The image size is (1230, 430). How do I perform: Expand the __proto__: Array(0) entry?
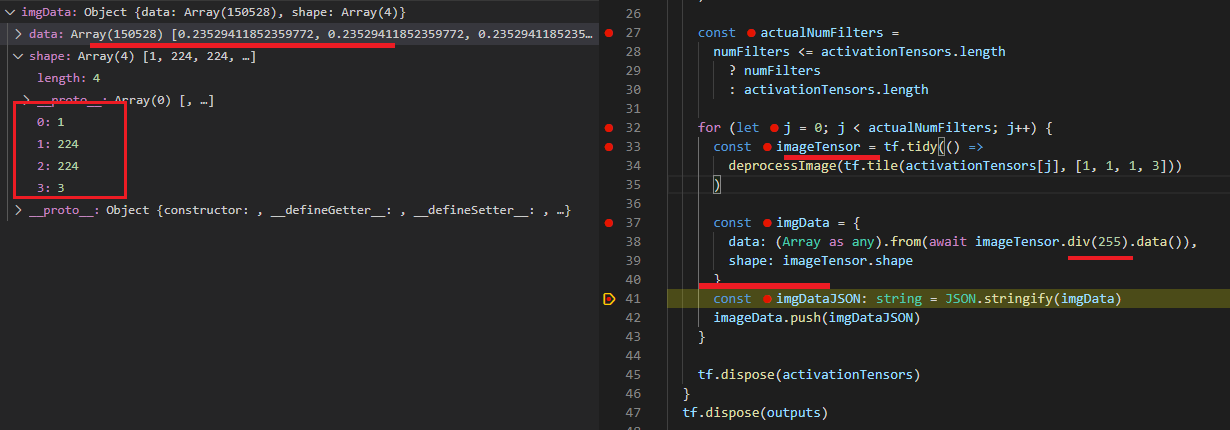(27, 100)
